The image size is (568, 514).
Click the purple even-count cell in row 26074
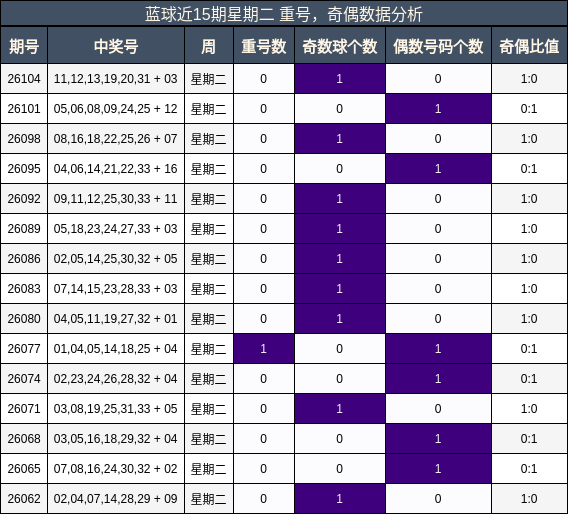coord(438,379)
